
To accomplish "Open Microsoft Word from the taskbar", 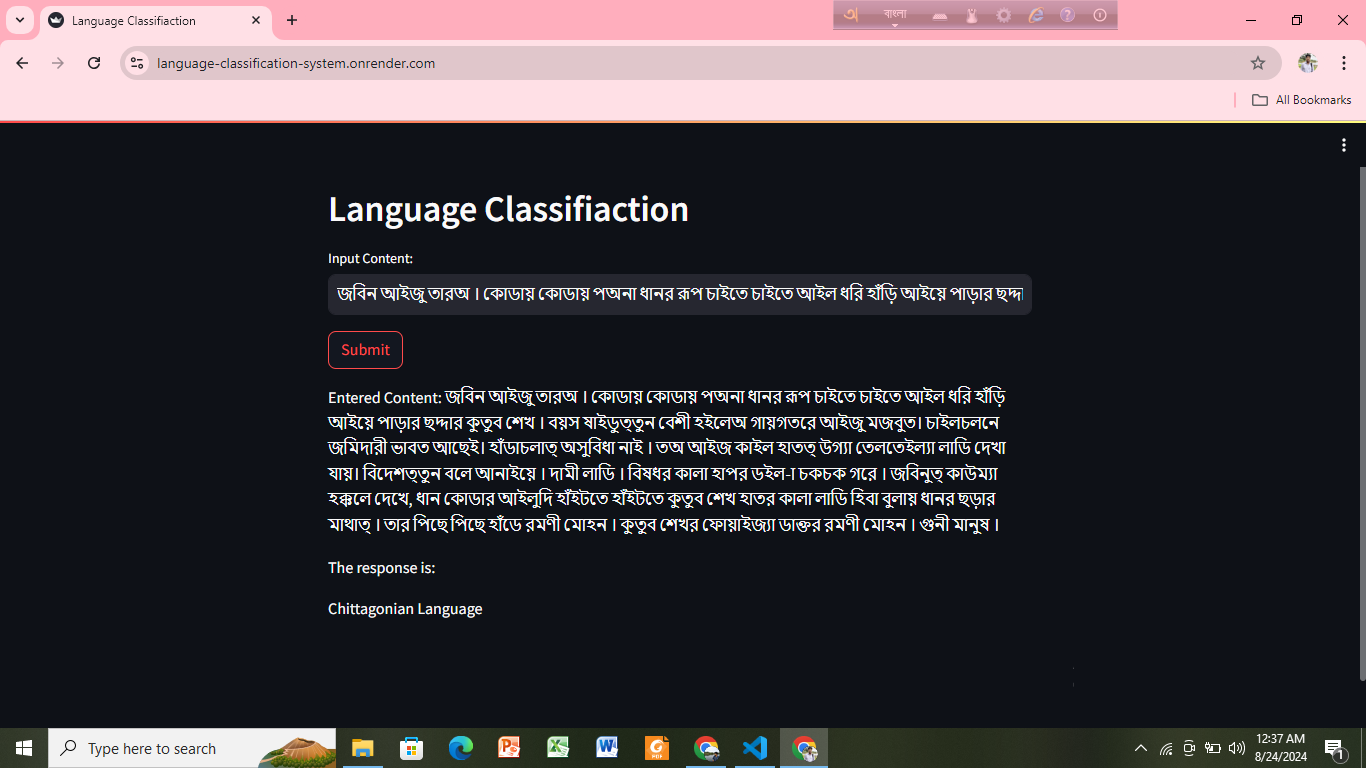I will 607,748.
